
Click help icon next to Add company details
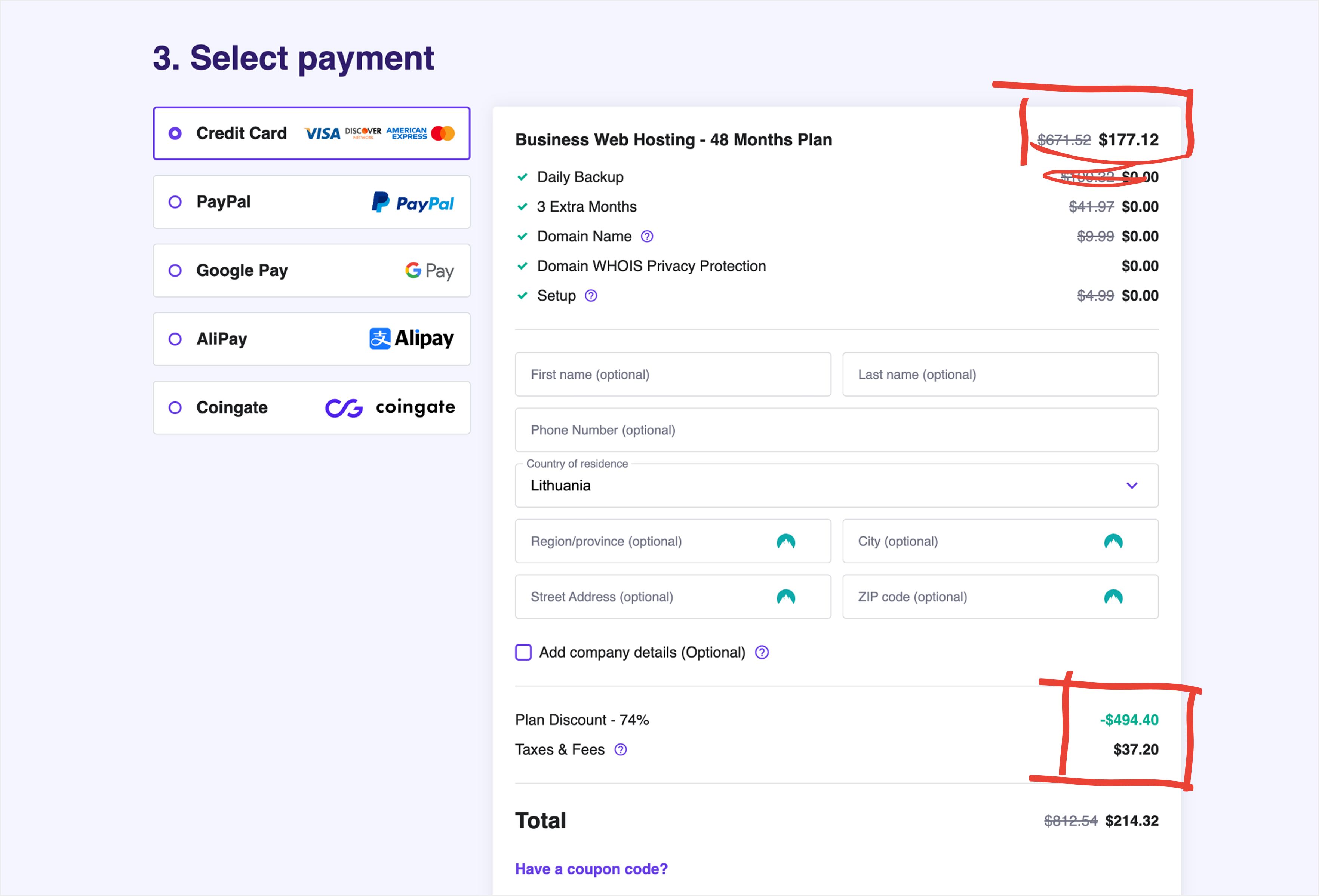click(x=762, y=653)
